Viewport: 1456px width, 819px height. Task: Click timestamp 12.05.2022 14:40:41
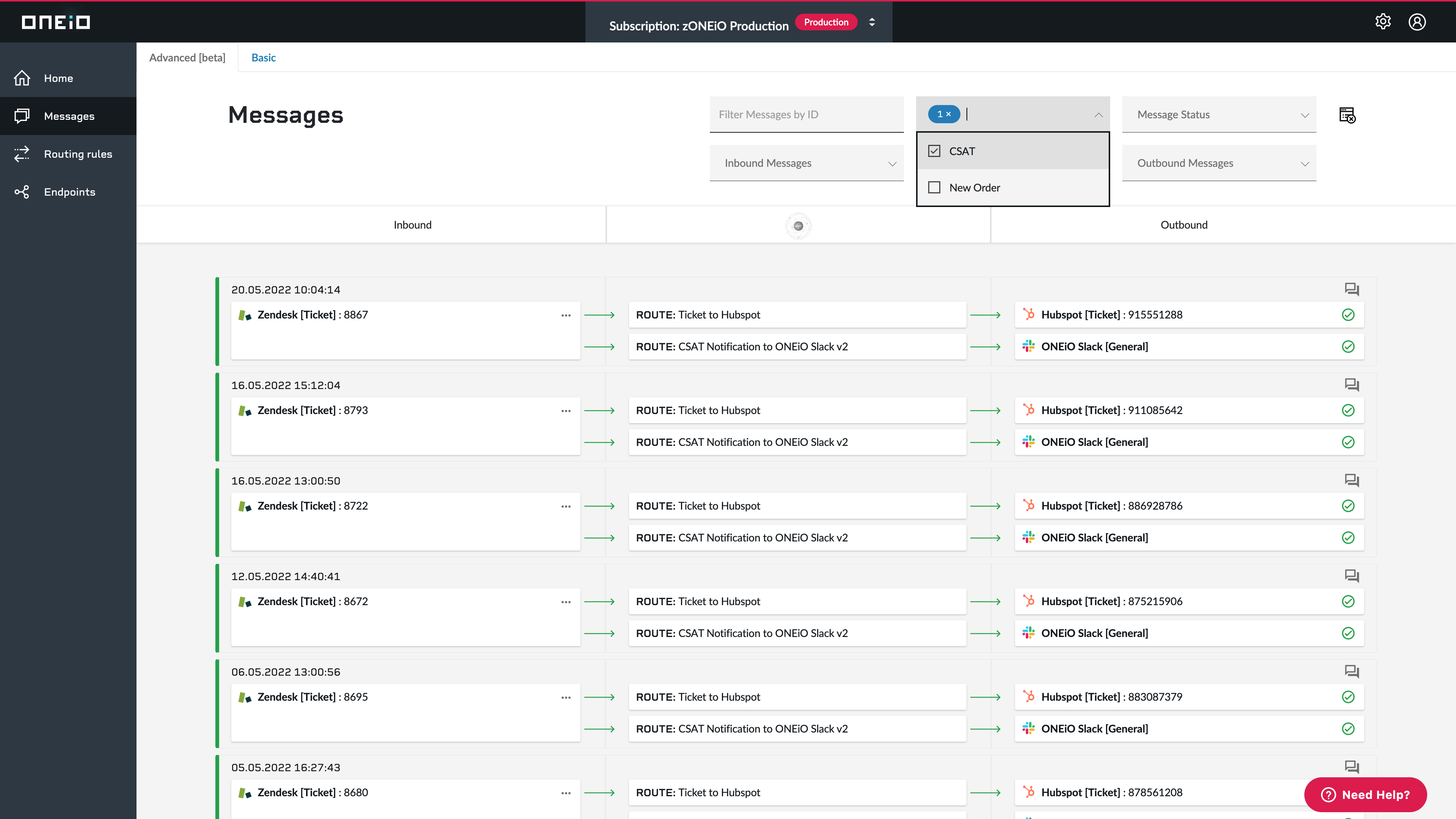[286, 576]
